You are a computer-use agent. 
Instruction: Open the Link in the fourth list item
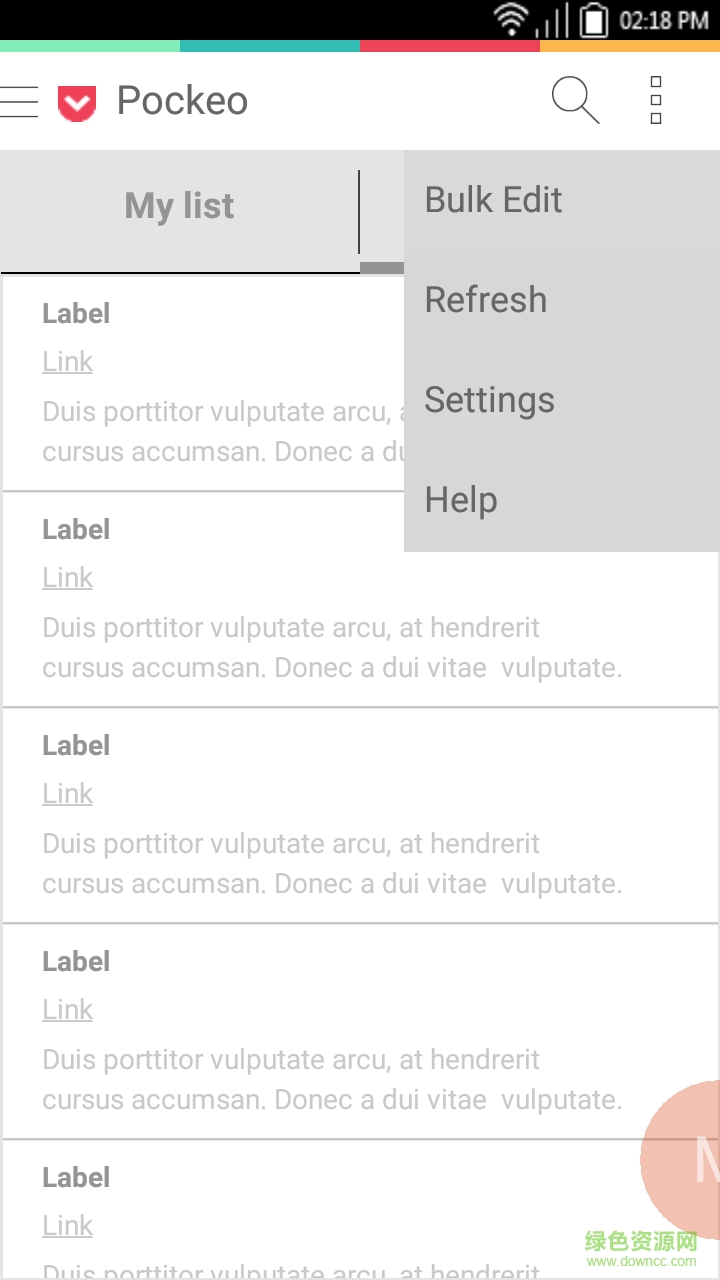point(67,1010)
